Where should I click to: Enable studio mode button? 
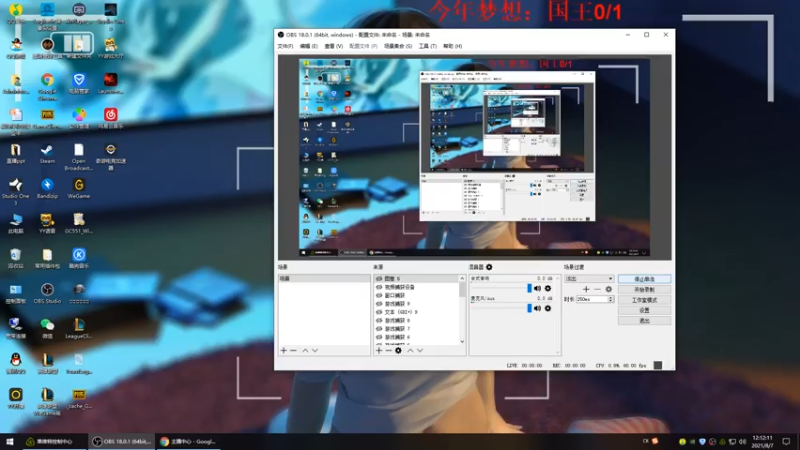(644, 300)
